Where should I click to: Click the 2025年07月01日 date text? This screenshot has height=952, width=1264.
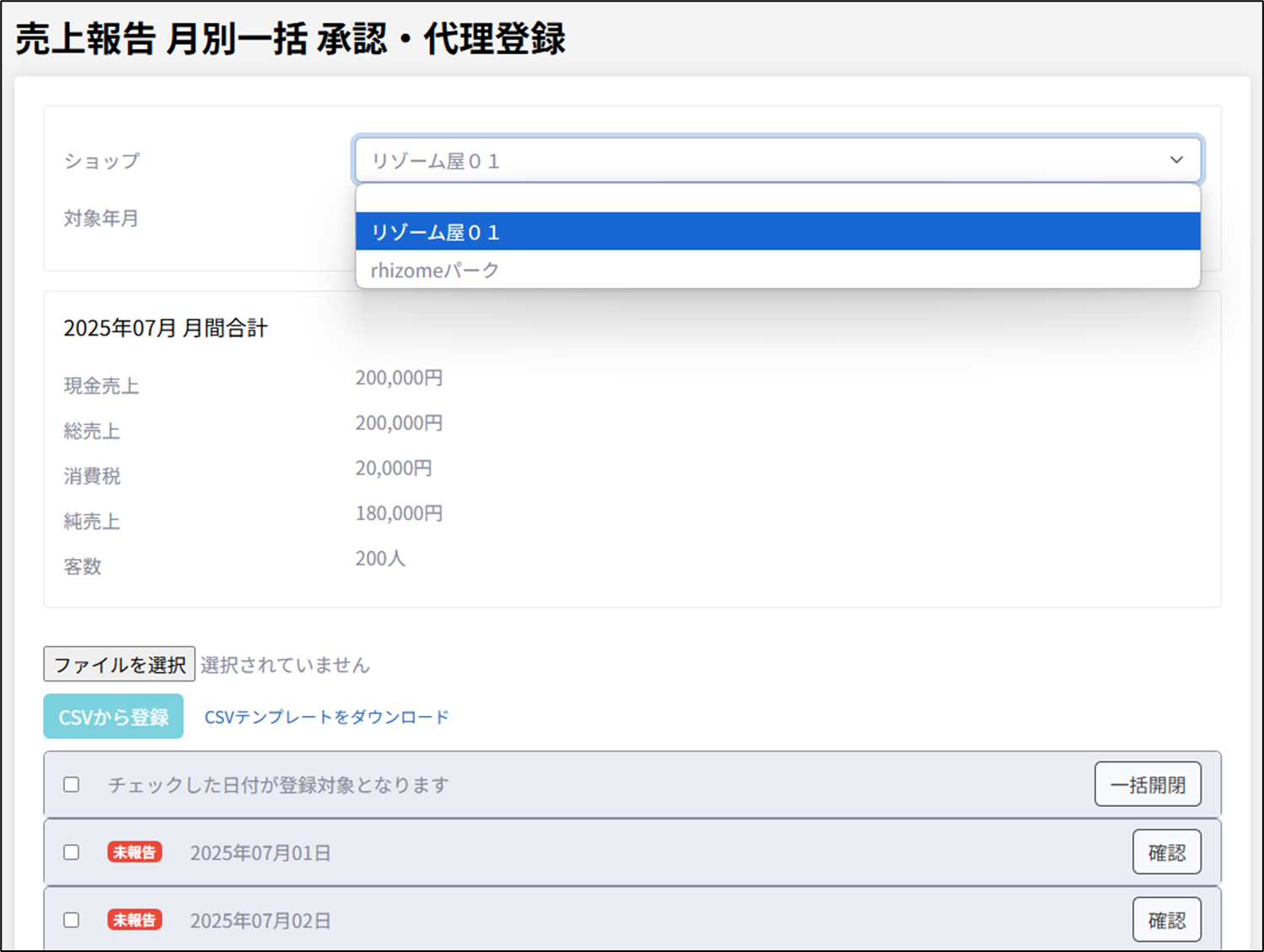(260, 853)
